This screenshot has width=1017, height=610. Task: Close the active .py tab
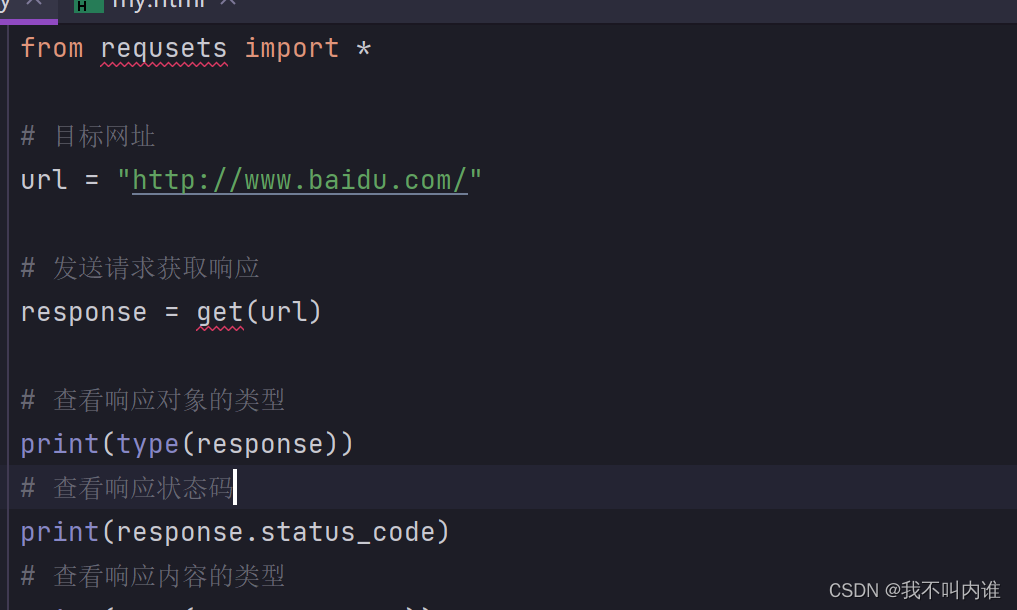point(34,3)
